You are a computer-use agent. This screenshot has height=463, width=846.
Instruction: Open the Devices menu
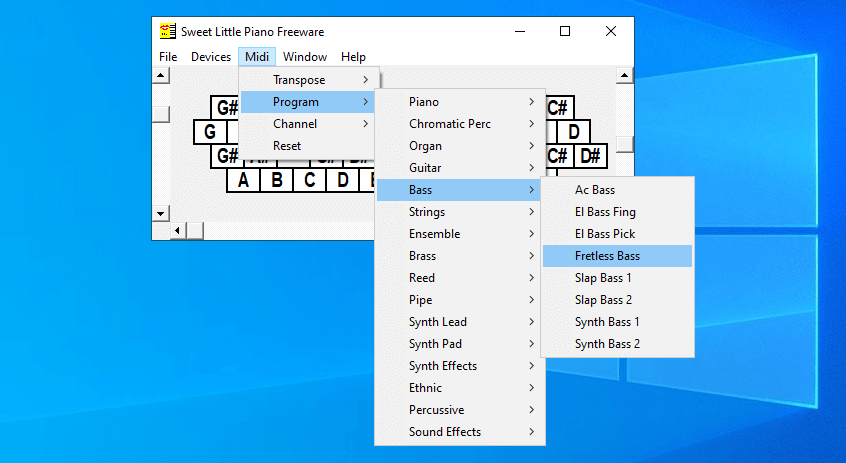click(211, 57)
